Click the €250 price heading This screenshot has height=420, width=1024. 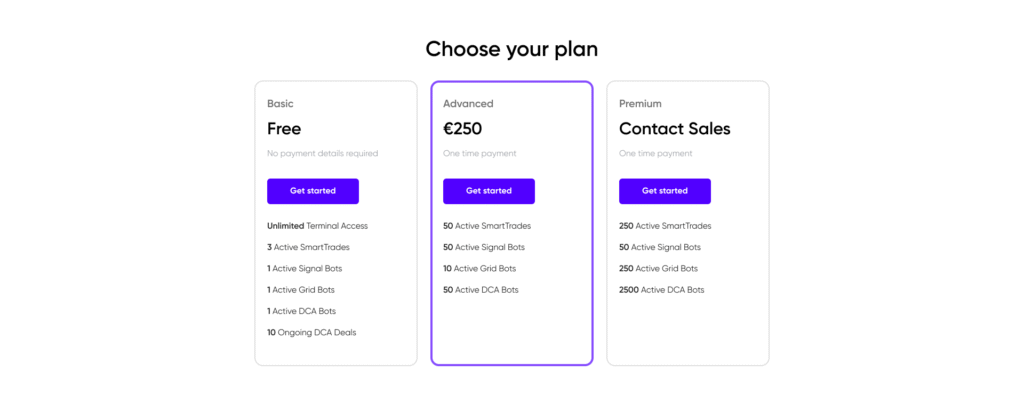point(462,129)
